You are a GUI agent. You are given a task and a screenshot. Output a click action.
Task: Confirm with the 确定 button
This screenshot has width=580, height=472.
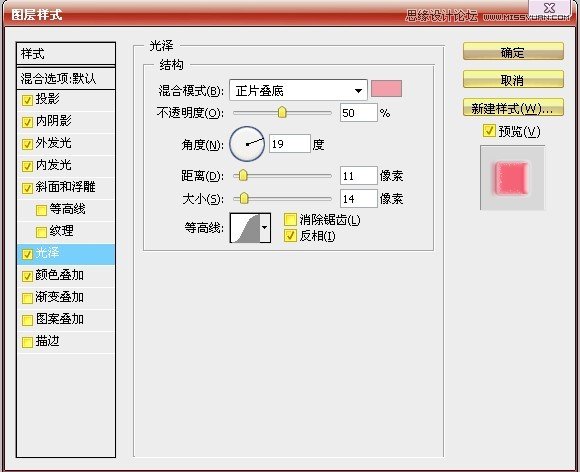pyautogui.click(x=513, y=52)
